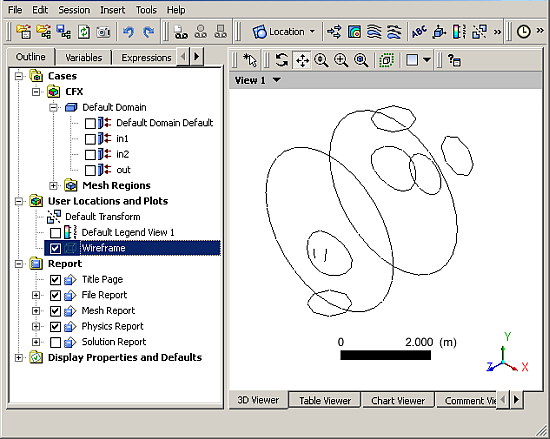The width and height of the screenshot is (550, 439).
Task: Click the contour plot icon
Action: (354, 32)
